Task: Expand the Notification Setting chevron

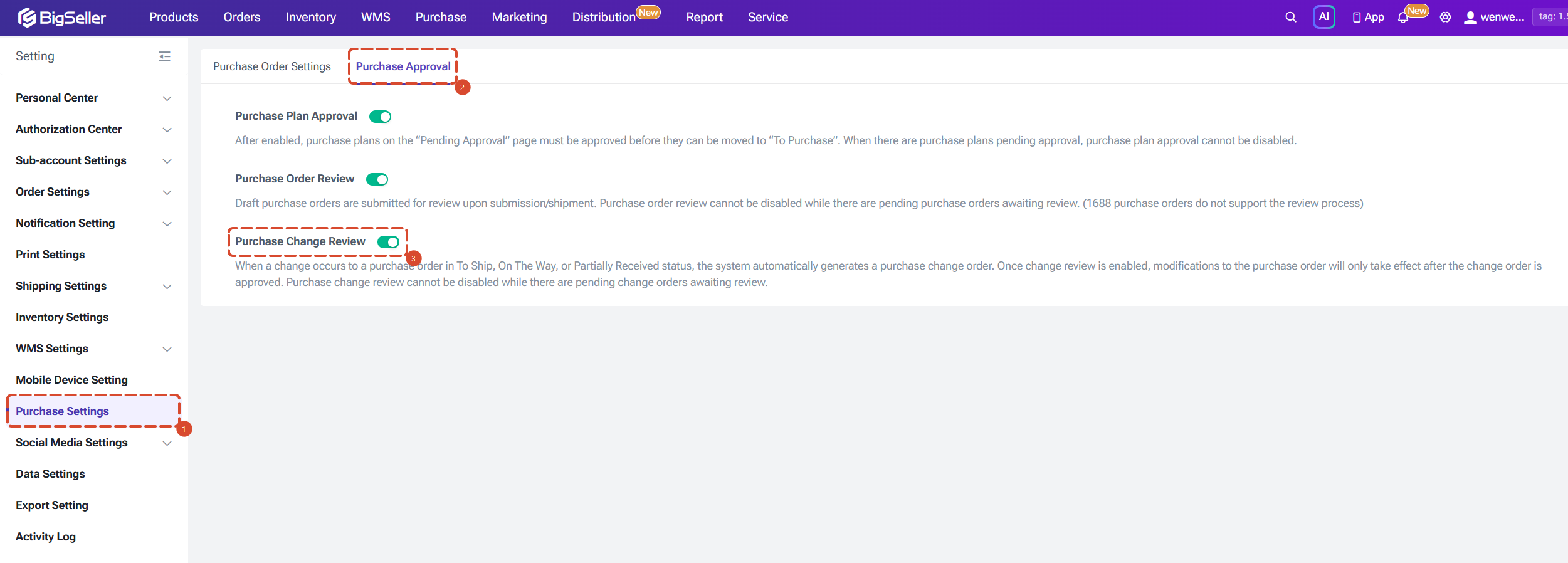Action: coord(167,224)
